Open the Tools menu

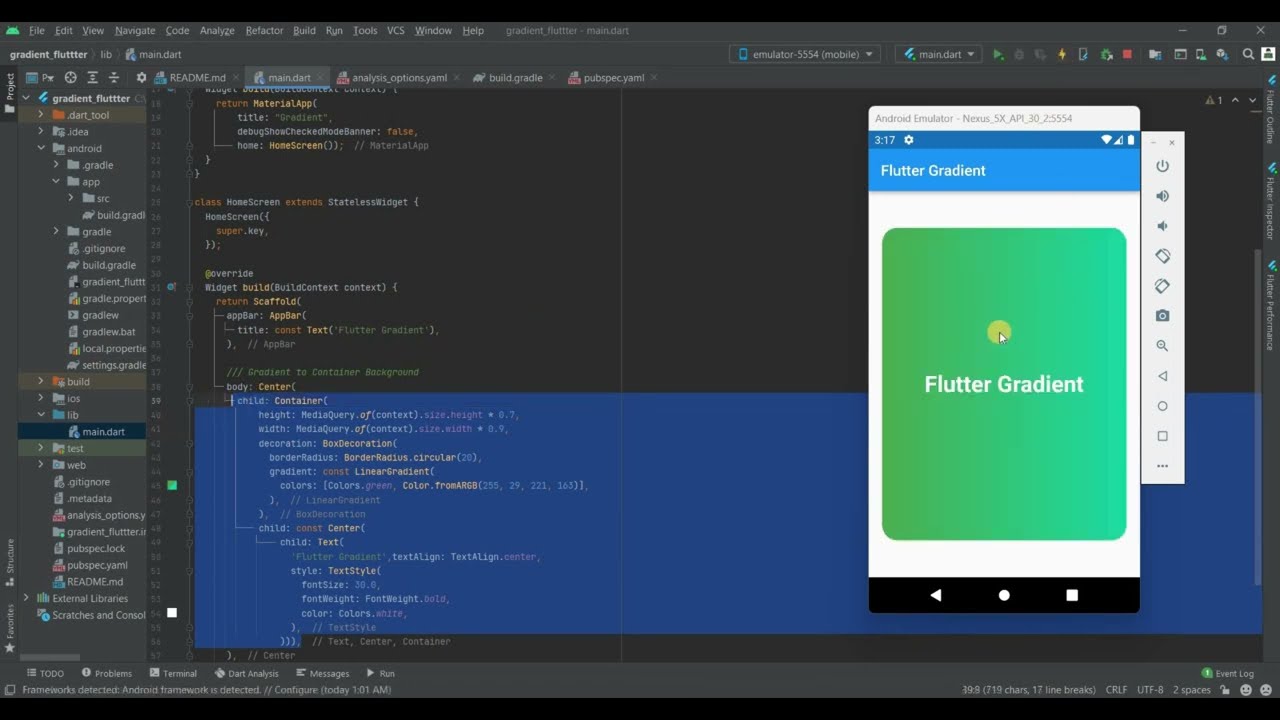[365, 31]
